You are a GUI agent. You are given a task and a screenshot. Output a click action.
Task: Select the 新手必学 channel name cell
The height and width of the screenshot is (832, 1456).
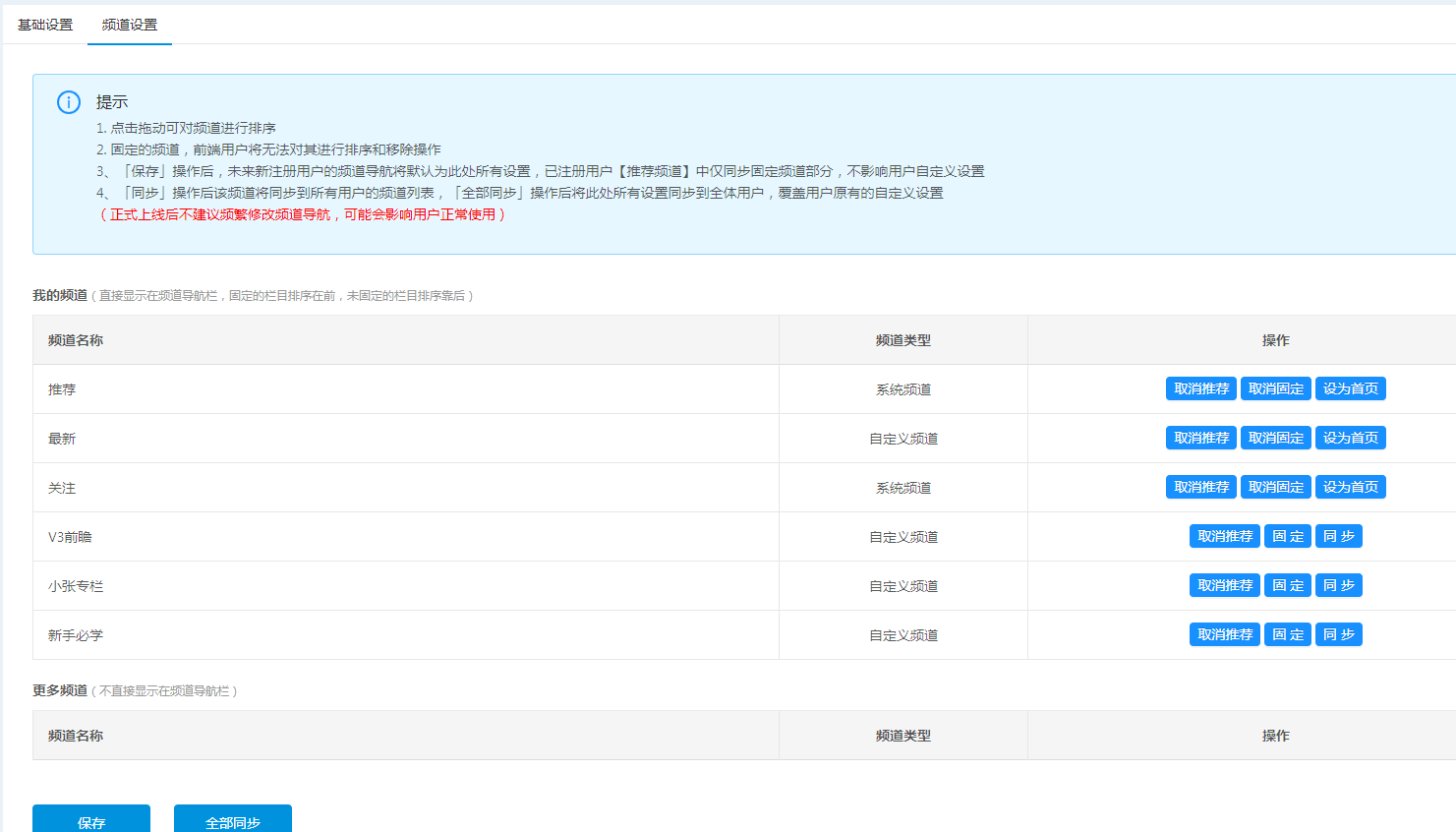[x=406, y=635]
